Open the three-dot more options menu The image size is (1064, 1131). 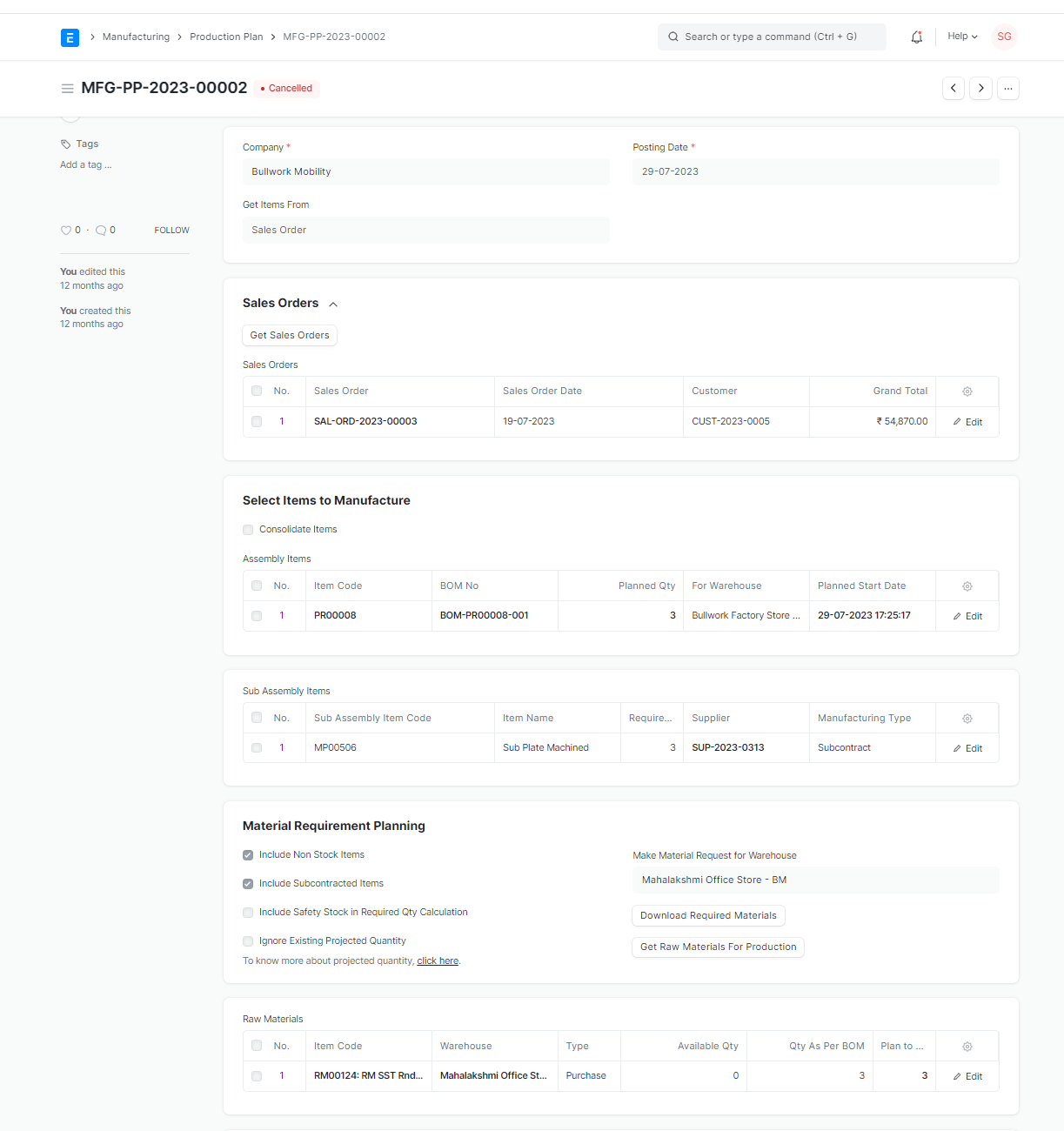click(1008, 88)
